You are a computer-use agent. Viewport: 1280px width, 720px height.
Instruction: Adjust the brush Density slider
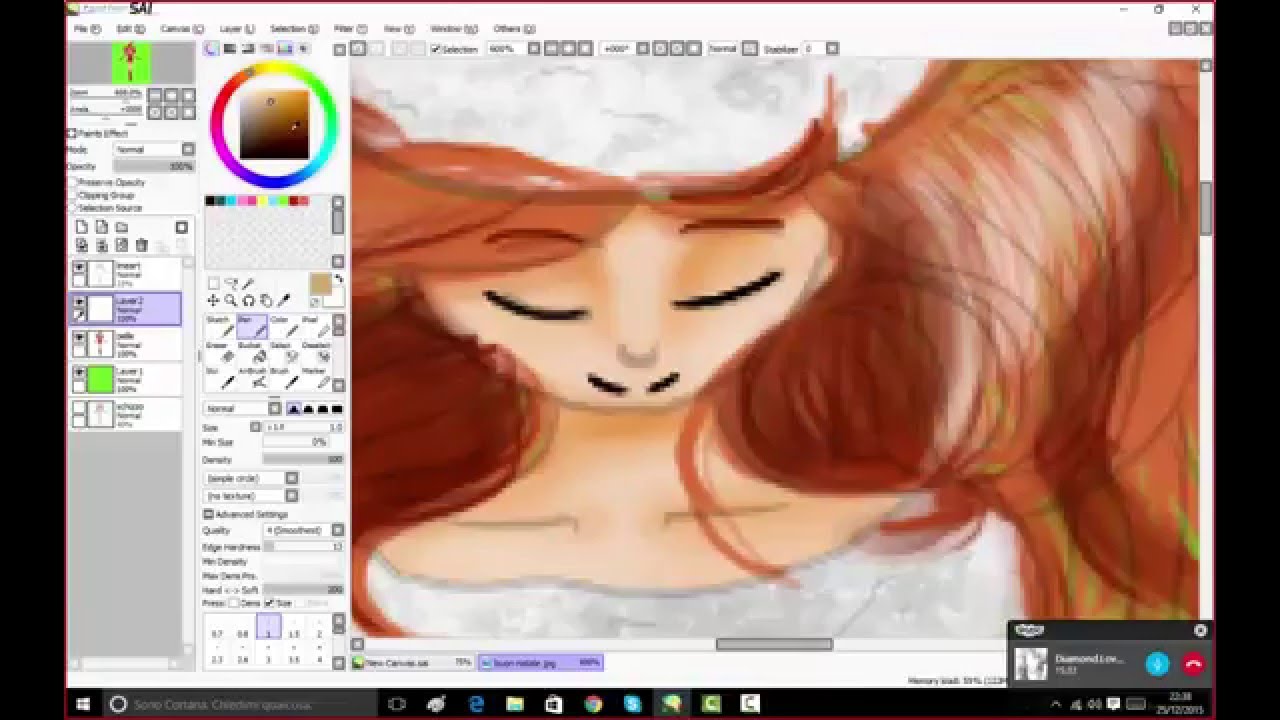click(304, 460)
